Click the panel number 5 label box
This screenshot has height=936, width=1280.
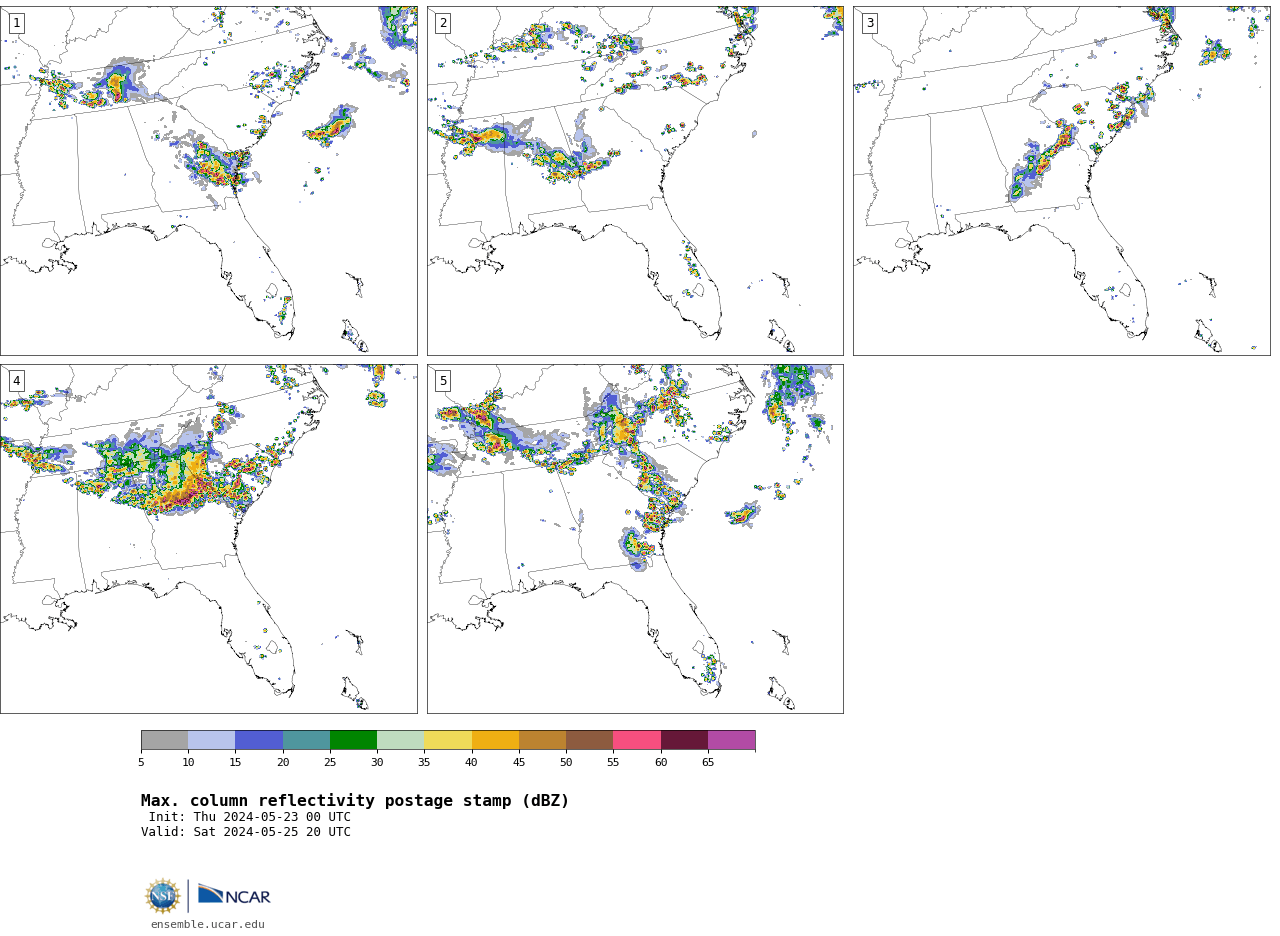click(x=443, y=381)
